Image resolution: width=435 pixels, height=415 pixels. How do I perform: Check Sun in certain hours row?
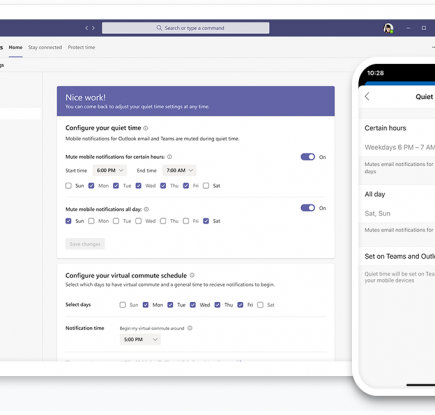coord(68,186)
